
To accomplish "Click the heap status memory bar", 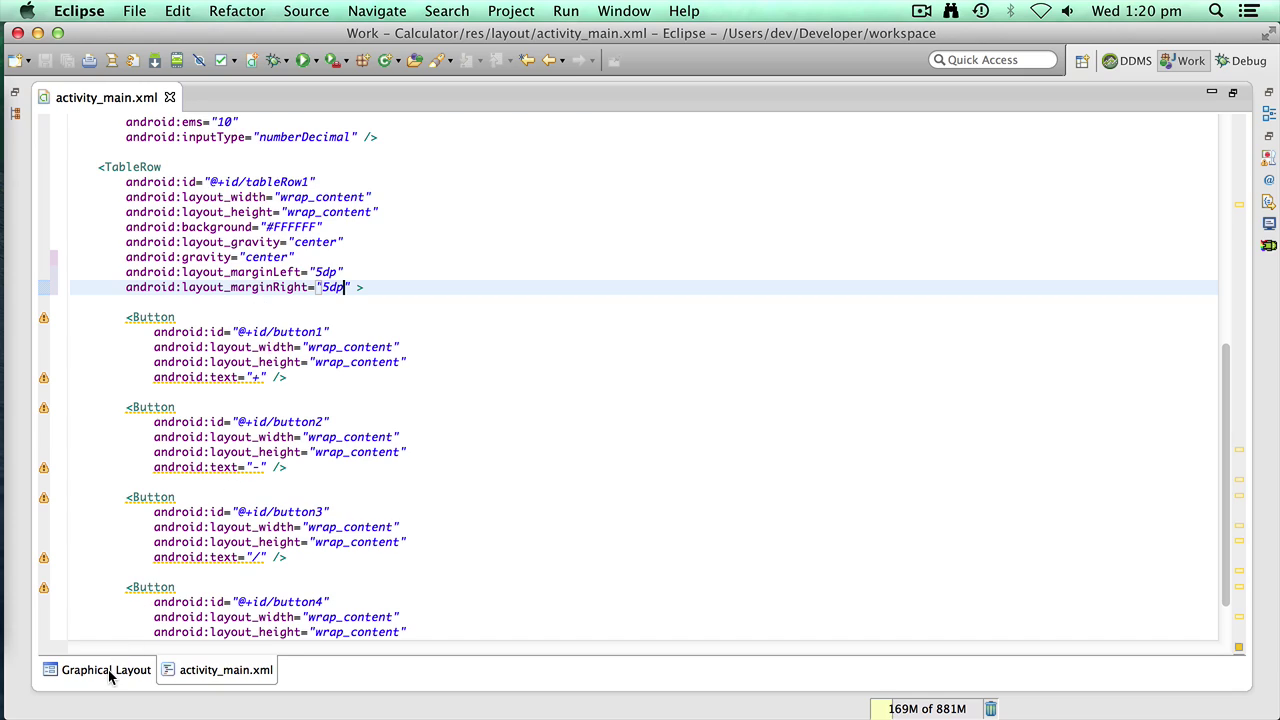I will [926, 708].
